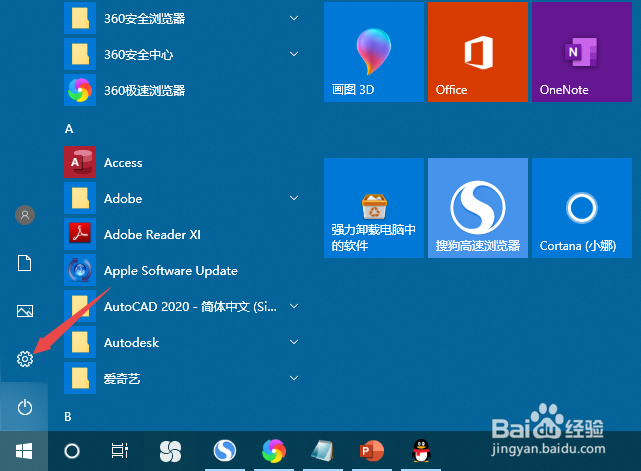Click the letter B section header
Screen dimensions: 641x471
(68, 417)
